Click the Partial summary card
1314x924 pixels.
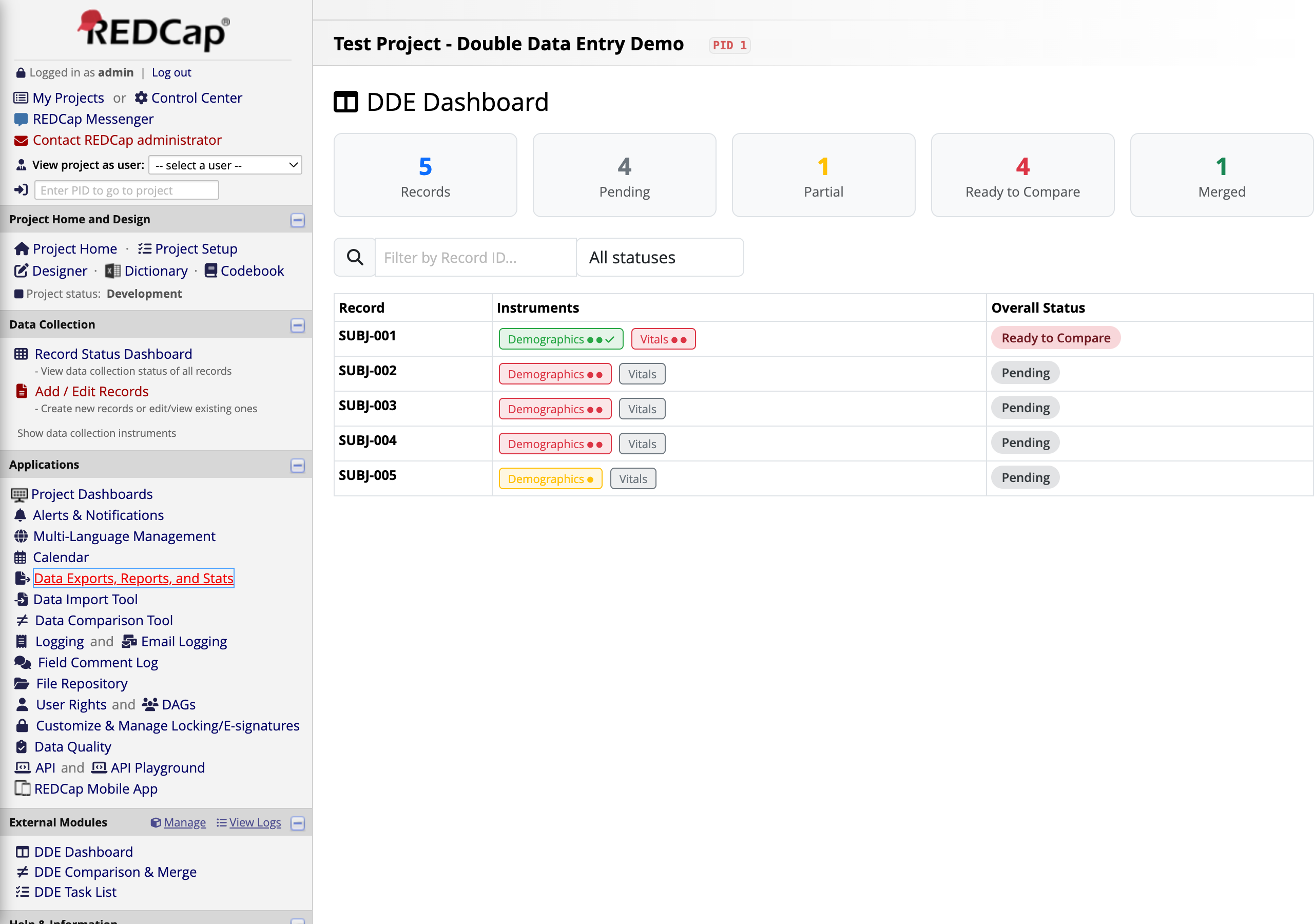pyautogui.click(x=823, y=175)
